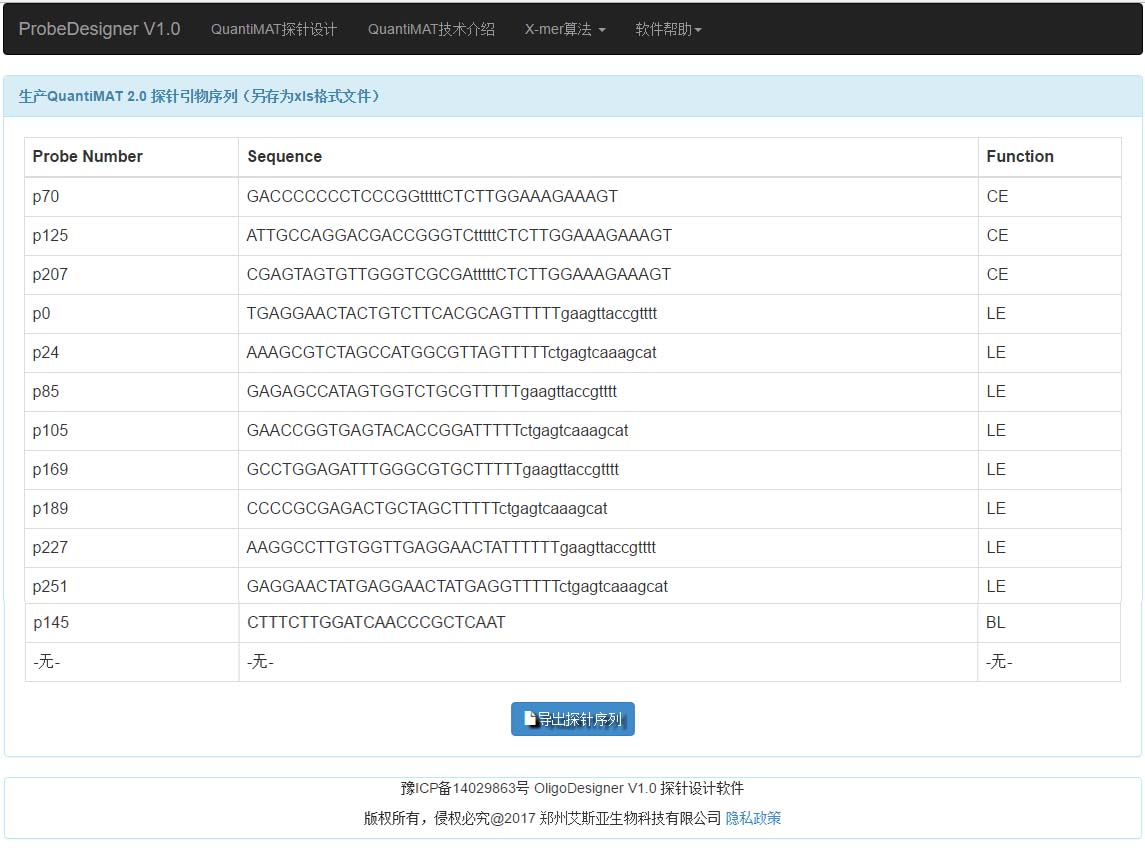Click the sequence starting CGAGTAGTGTTGGGT
1145x851 pixels.
point(459,275)
